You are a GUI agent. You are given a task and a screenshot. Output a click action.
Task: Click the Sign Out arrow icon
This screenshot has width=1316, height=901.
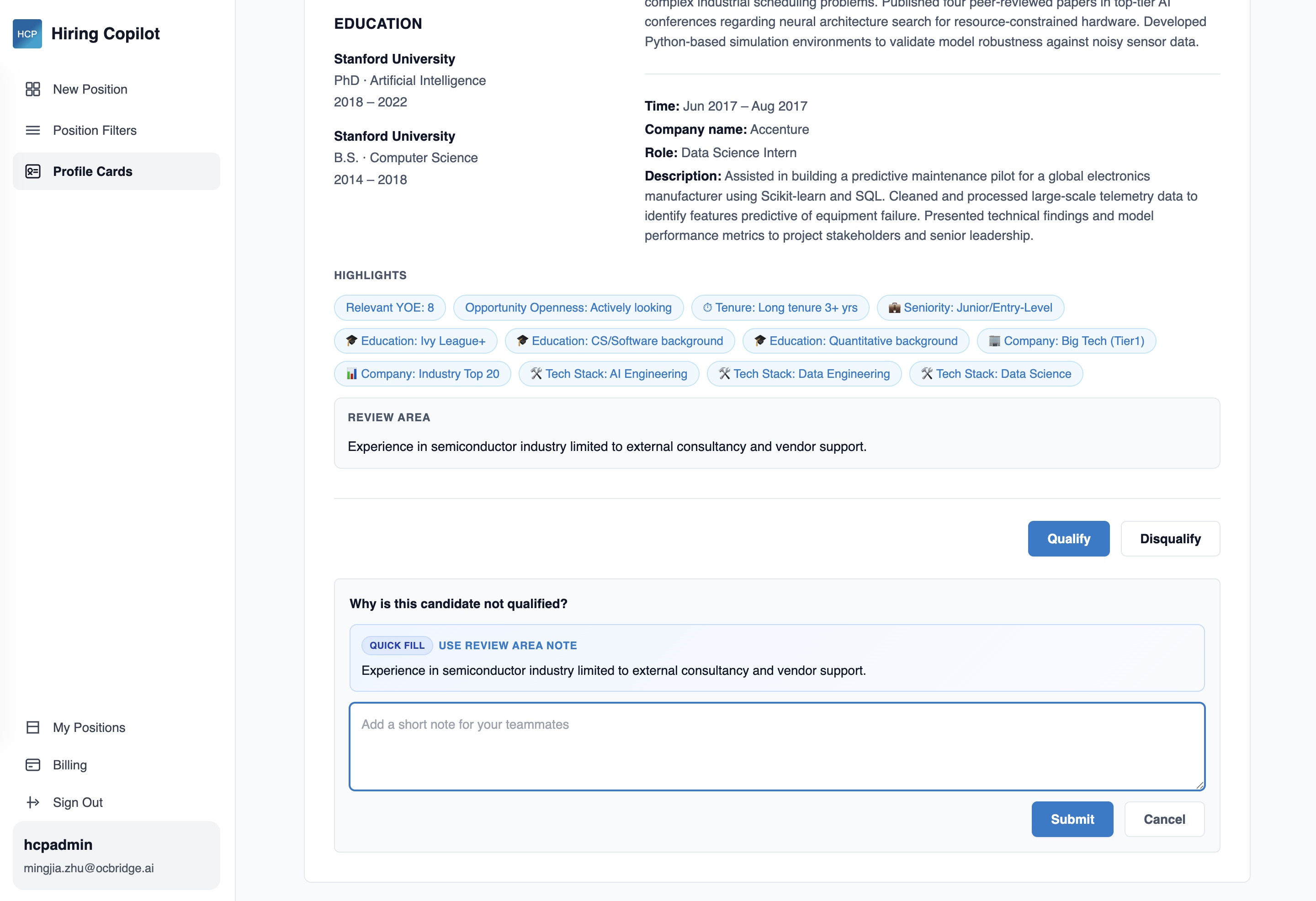(x=33, y=802)
